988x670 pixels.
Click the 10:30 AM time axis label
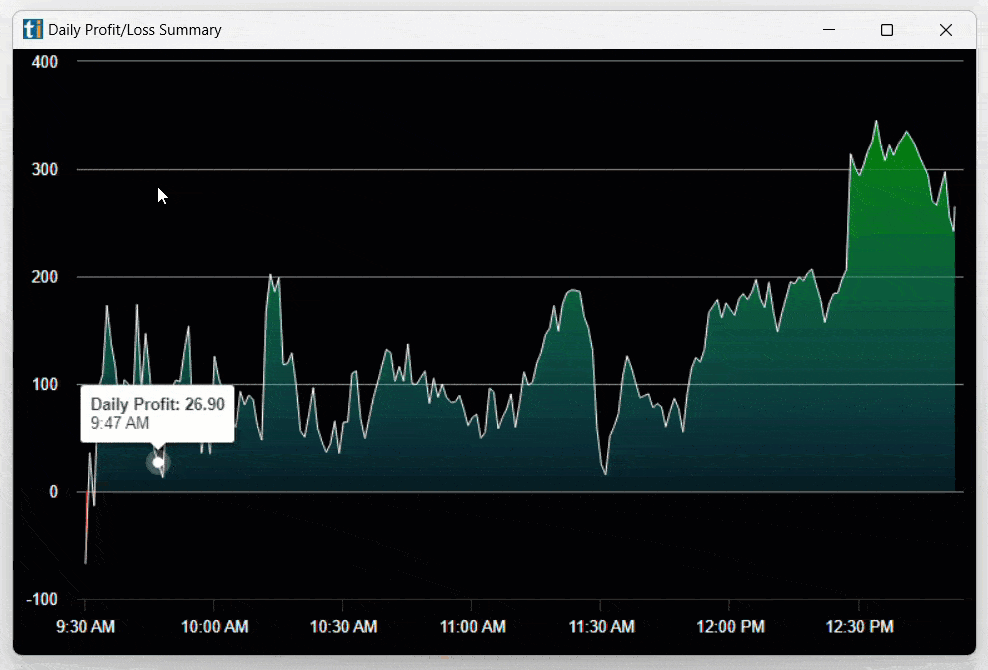[x=343, y=627]
